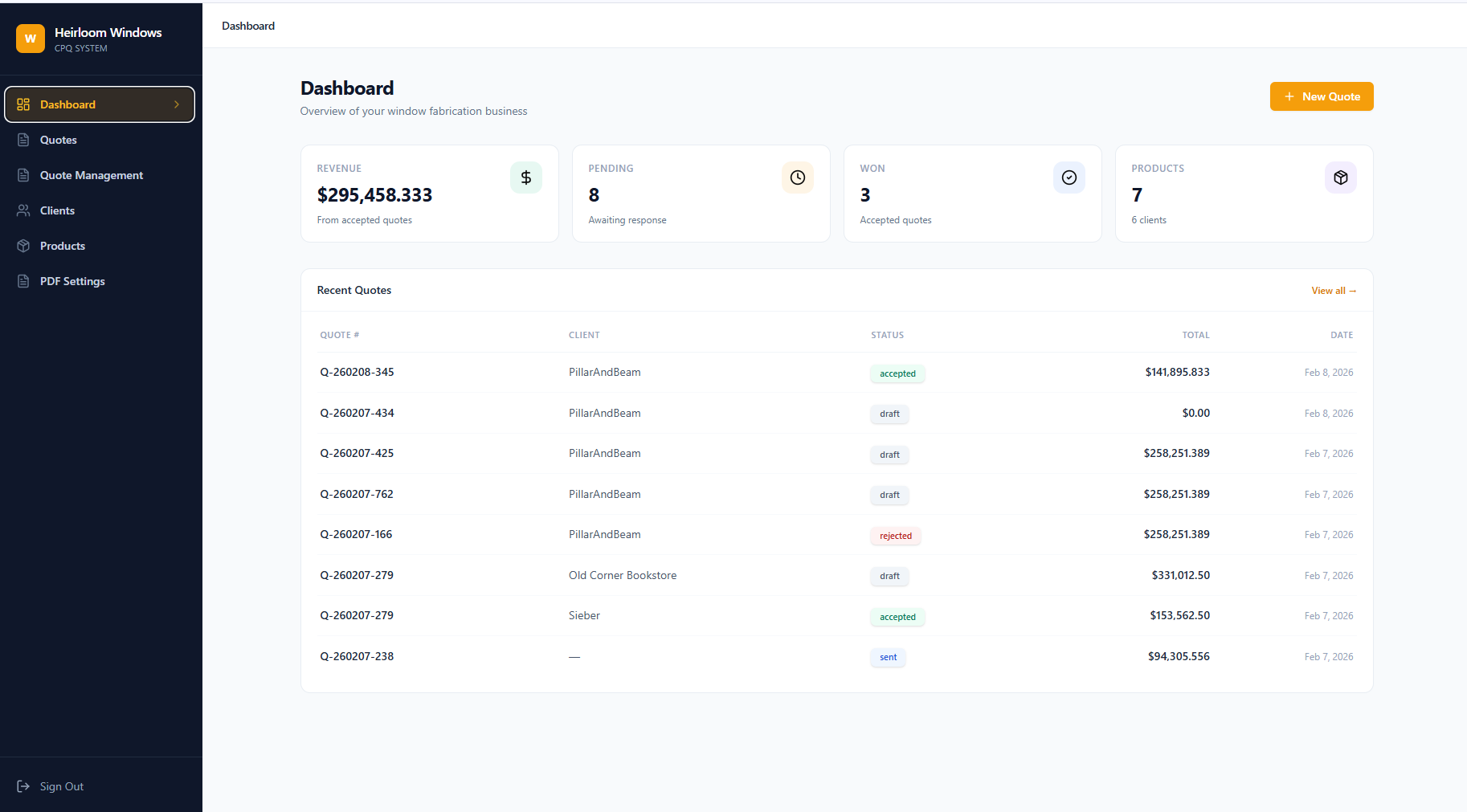This screenshot has width=1467, height=812.
Task: Click the draft badge for Q-260207-434
Action: (889, 414)
